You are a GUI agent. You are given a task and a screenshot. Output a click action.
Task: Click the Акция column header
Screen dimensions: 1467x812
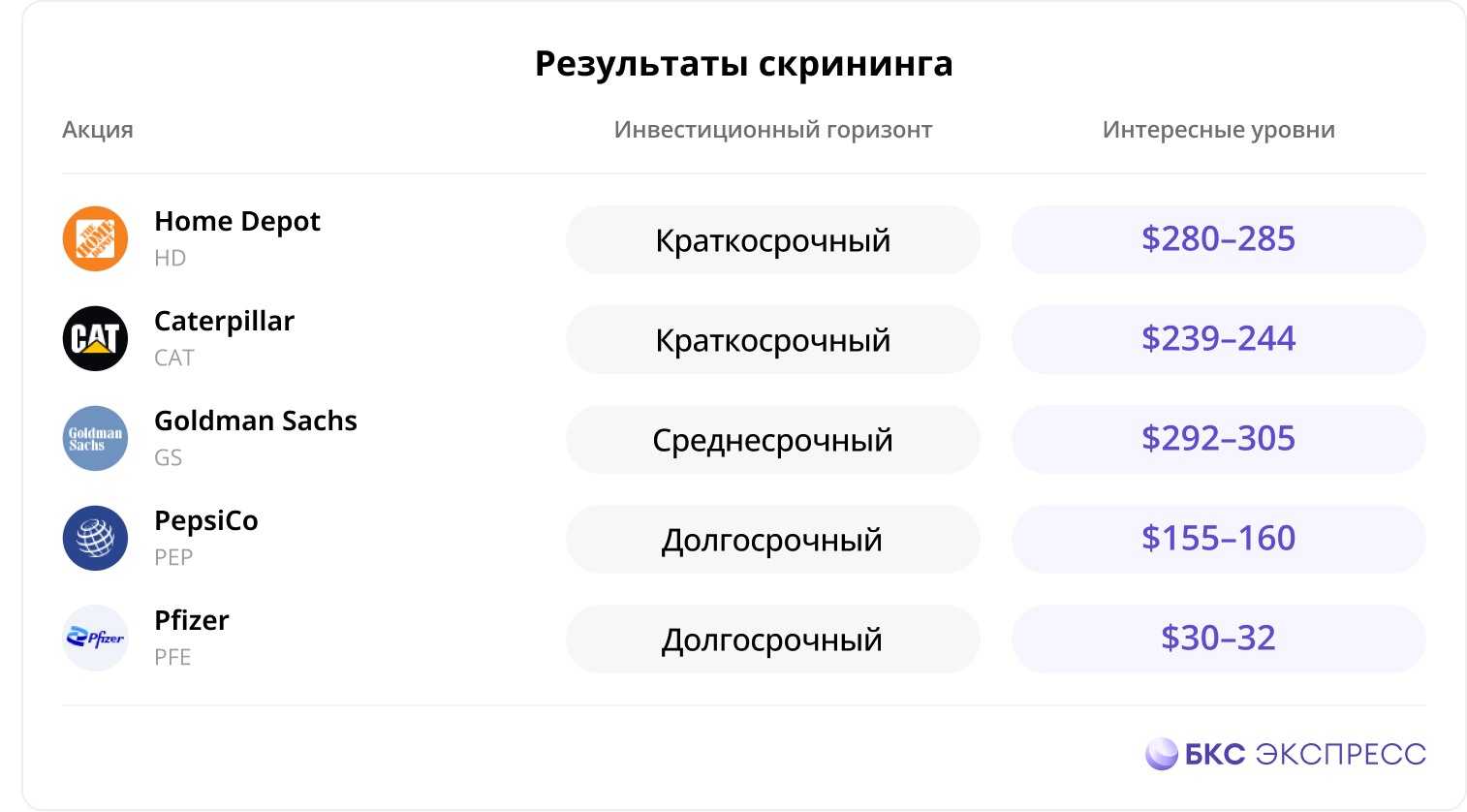(x=98, y=130)
